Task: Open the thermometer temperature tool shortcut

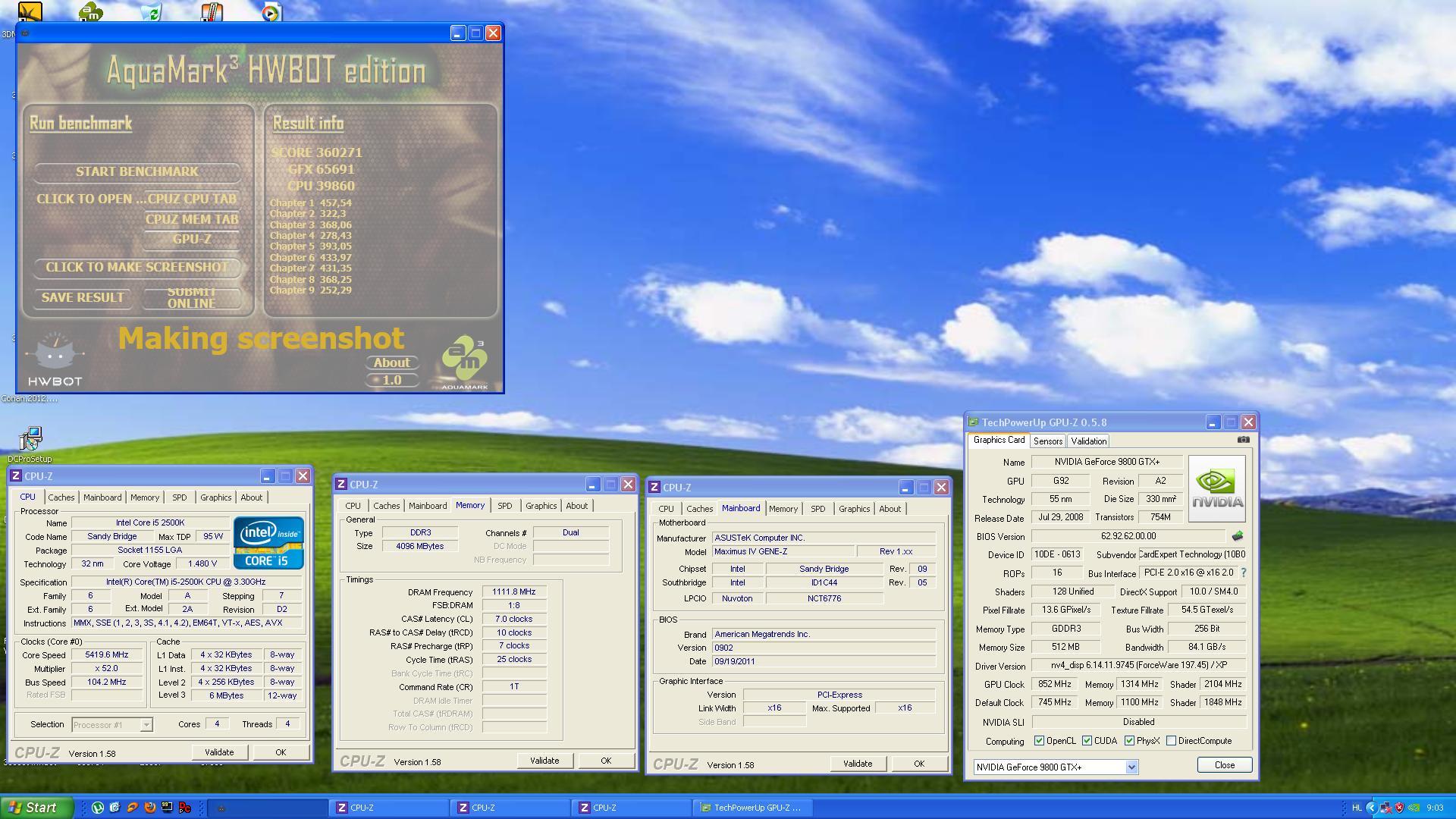Action: pyautogui.click(x=212, y=11)
